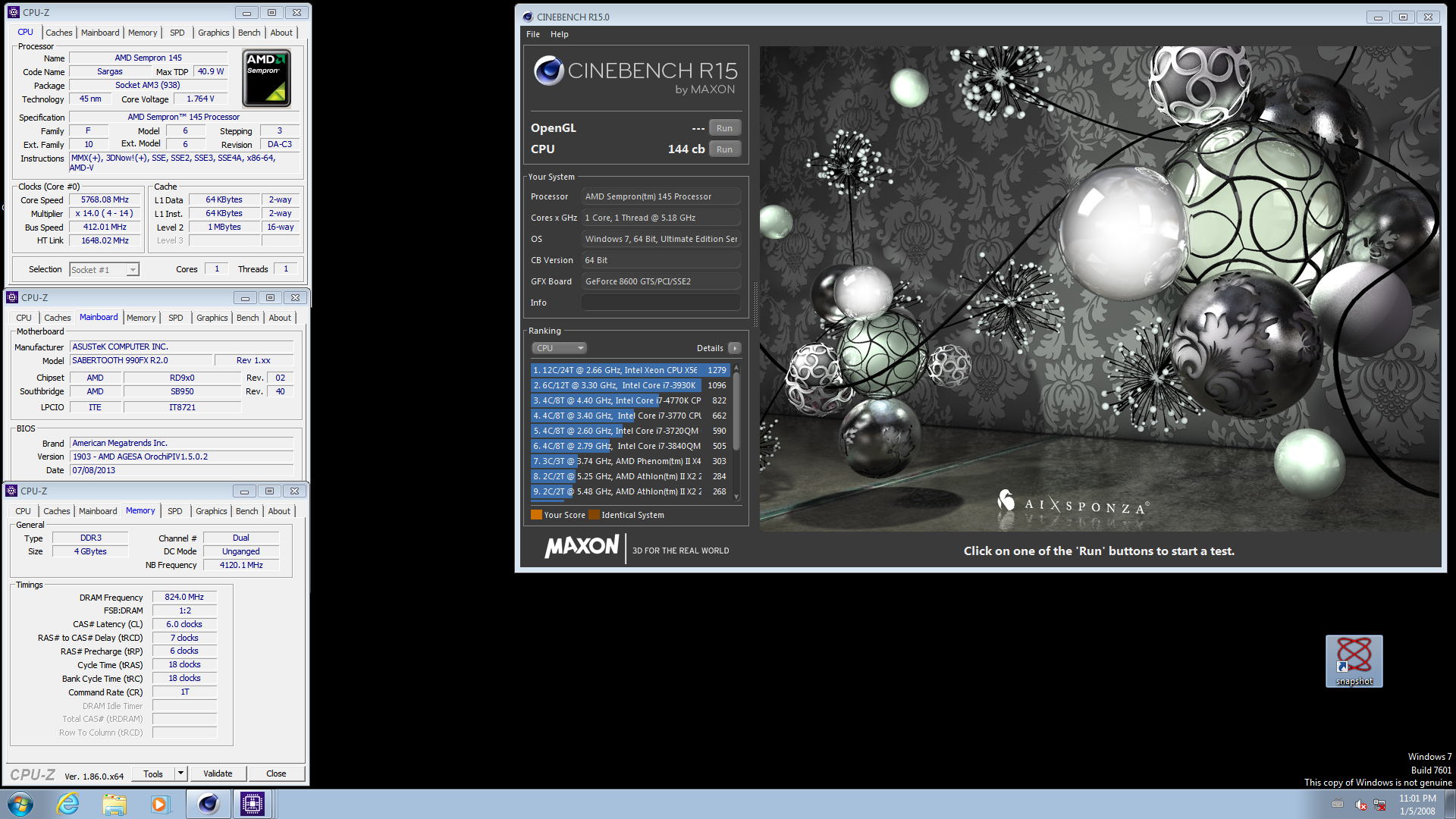
Task: Click the multiplier value x 14.0
Action: [105, 213]
